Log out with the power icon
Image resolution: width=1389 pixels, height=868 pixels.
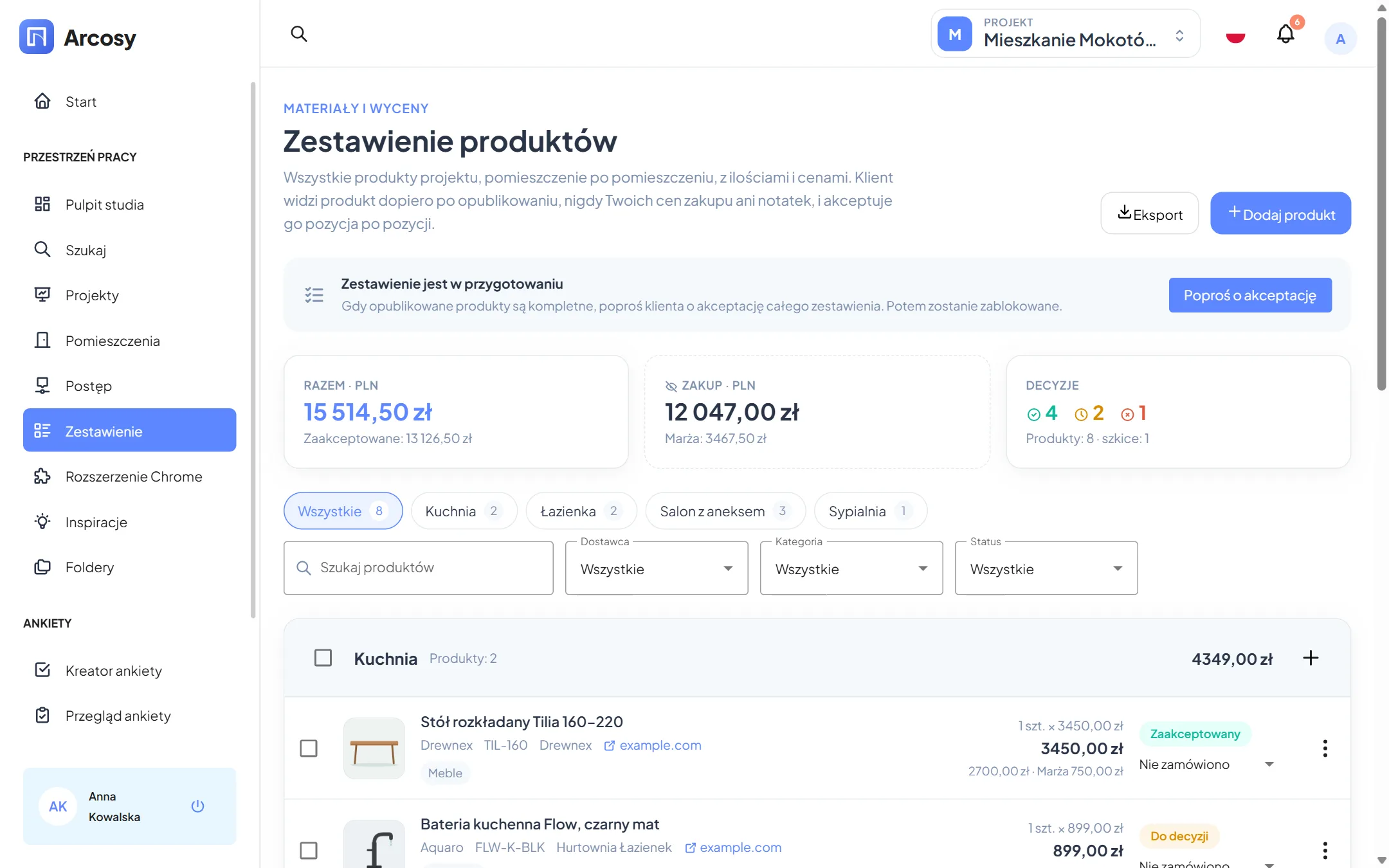(x=197, y=806)
